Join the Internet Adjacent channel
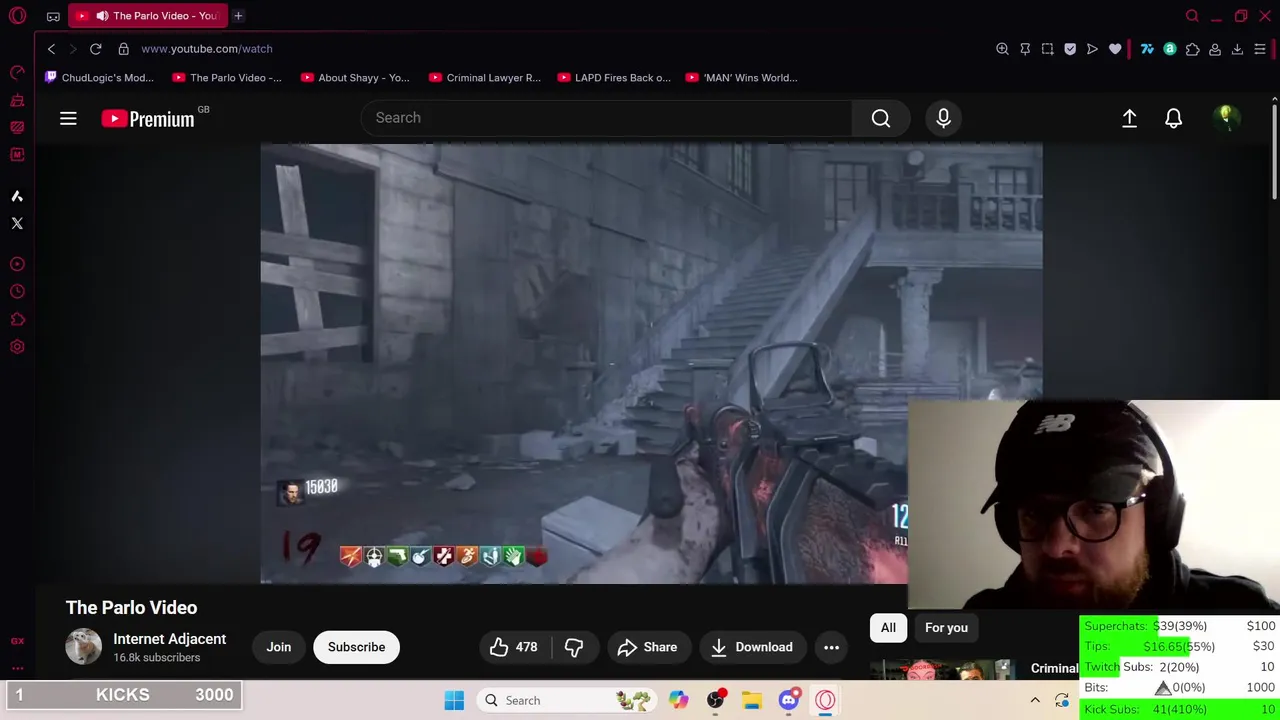This screenshot has height=720, width=1280. coord(278,647)
